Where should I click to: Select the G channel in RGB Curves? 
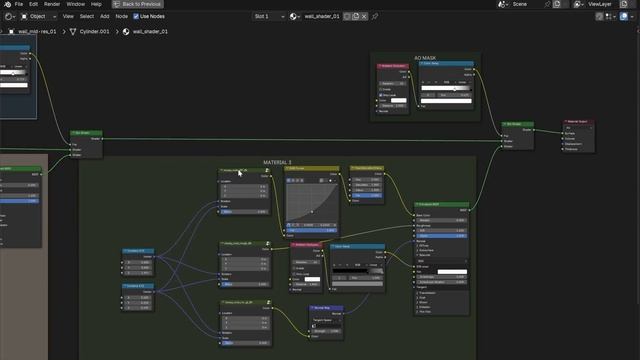pos(298,180)
